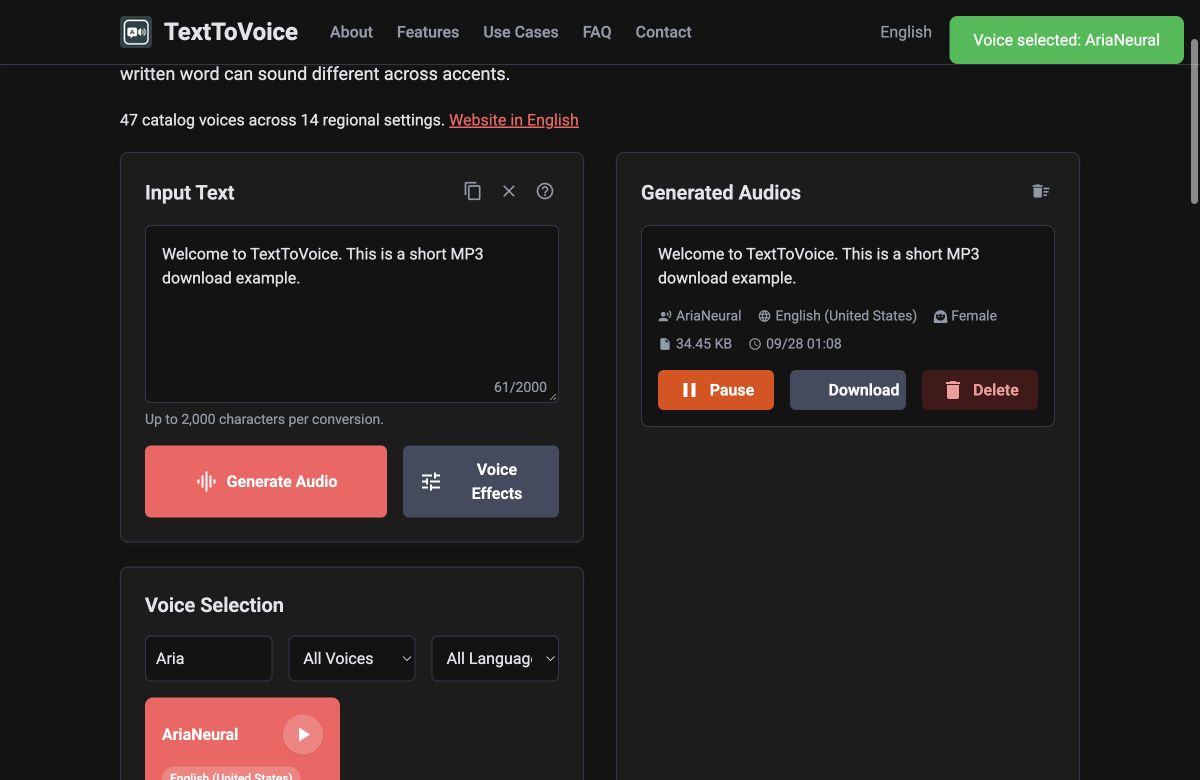This screenshot has width=1200, height=780.
Task: Expand the All Languages dropdown
Action: coord(495,658)
